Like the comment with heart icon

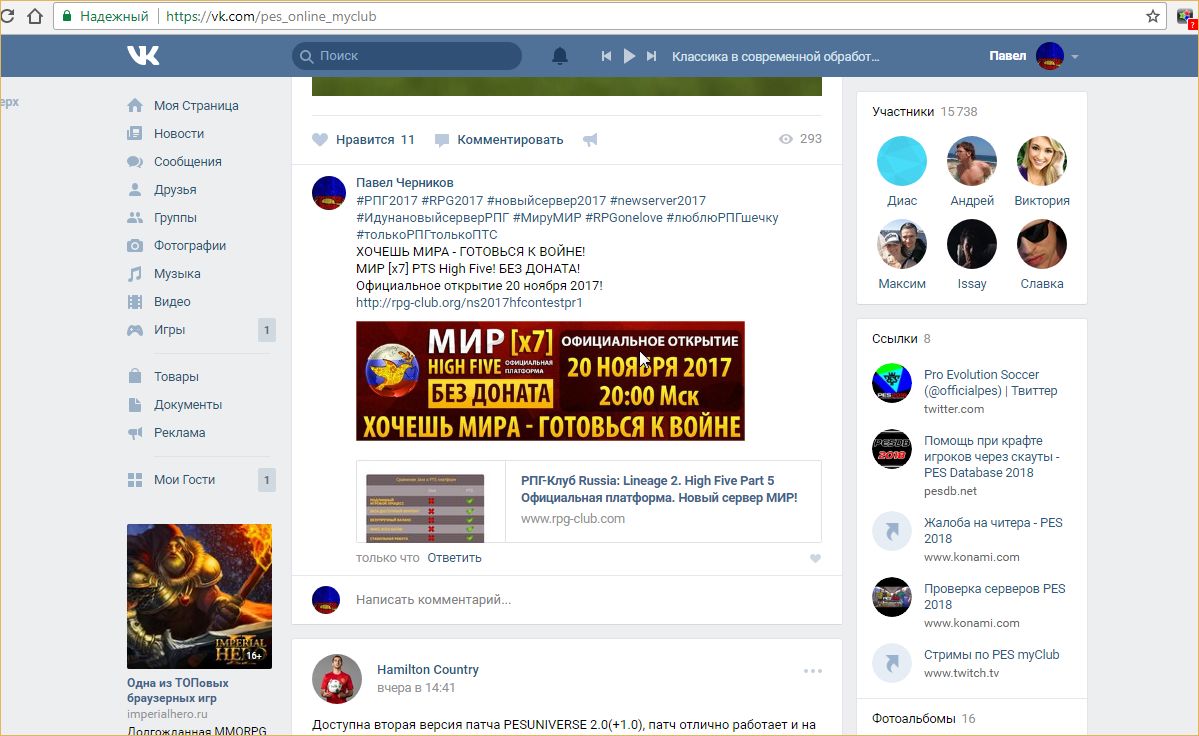tap(815, 558)
